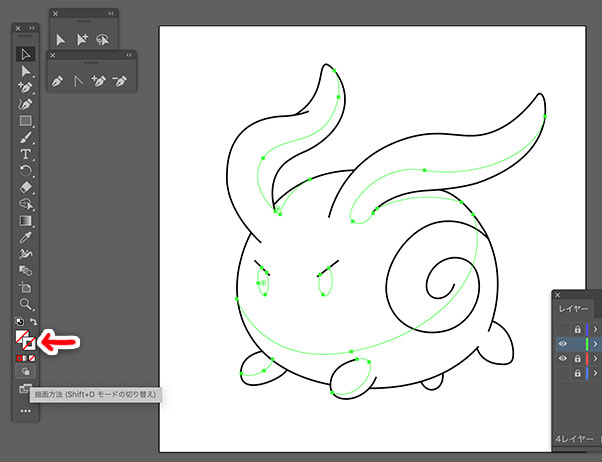Show the topmost hidden layer
Viewport: 602px width, 462px height.
(562, 330)
